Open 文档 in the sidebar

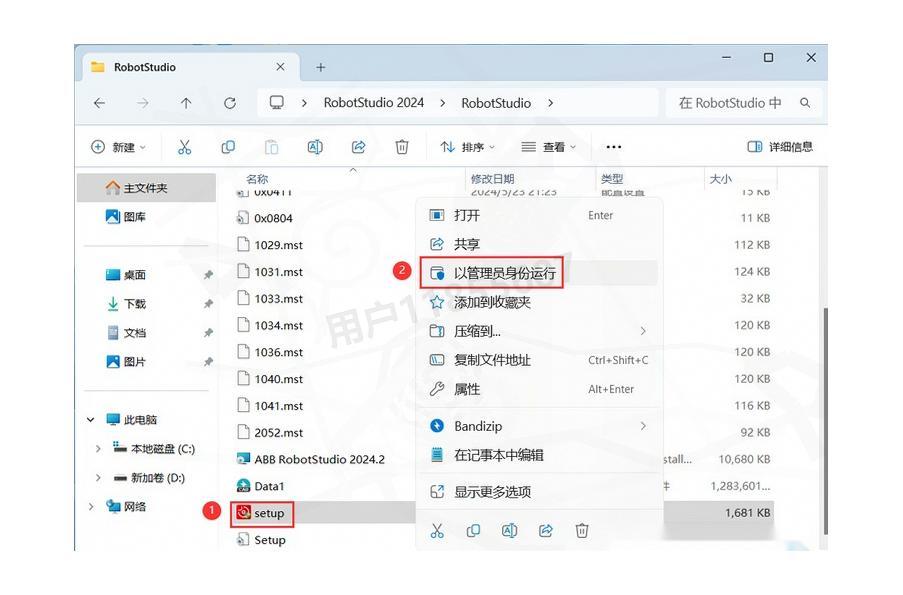coord(126,333)
